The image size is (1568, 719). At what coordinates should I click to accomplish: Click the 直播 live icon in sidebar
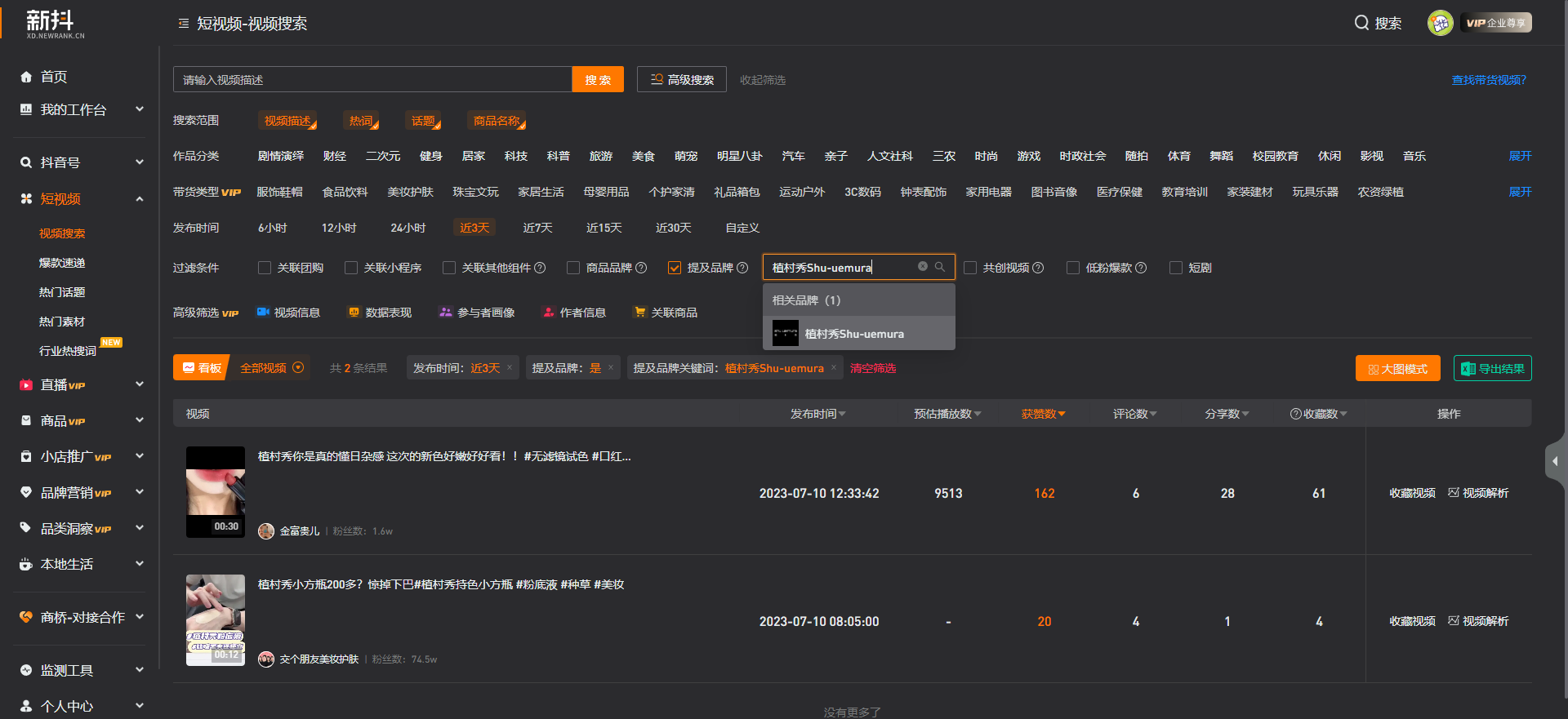pos(26,385)
